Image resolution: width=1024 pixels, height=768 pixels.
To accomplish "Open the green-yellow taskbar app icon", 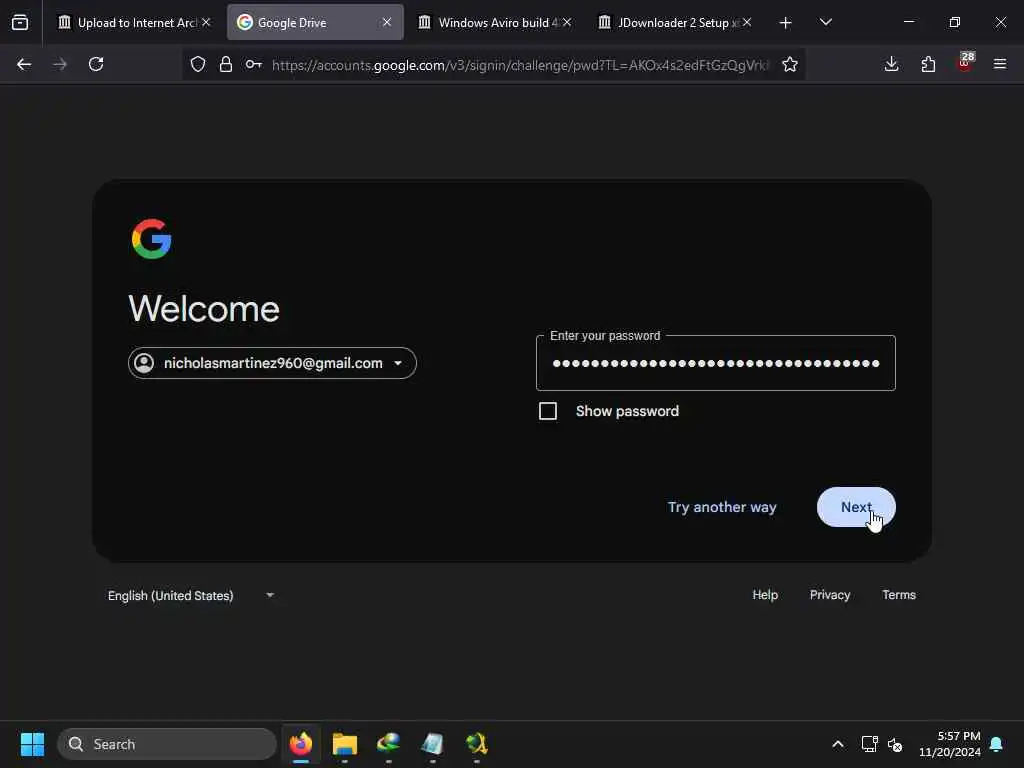I will [x=477, y=744].
